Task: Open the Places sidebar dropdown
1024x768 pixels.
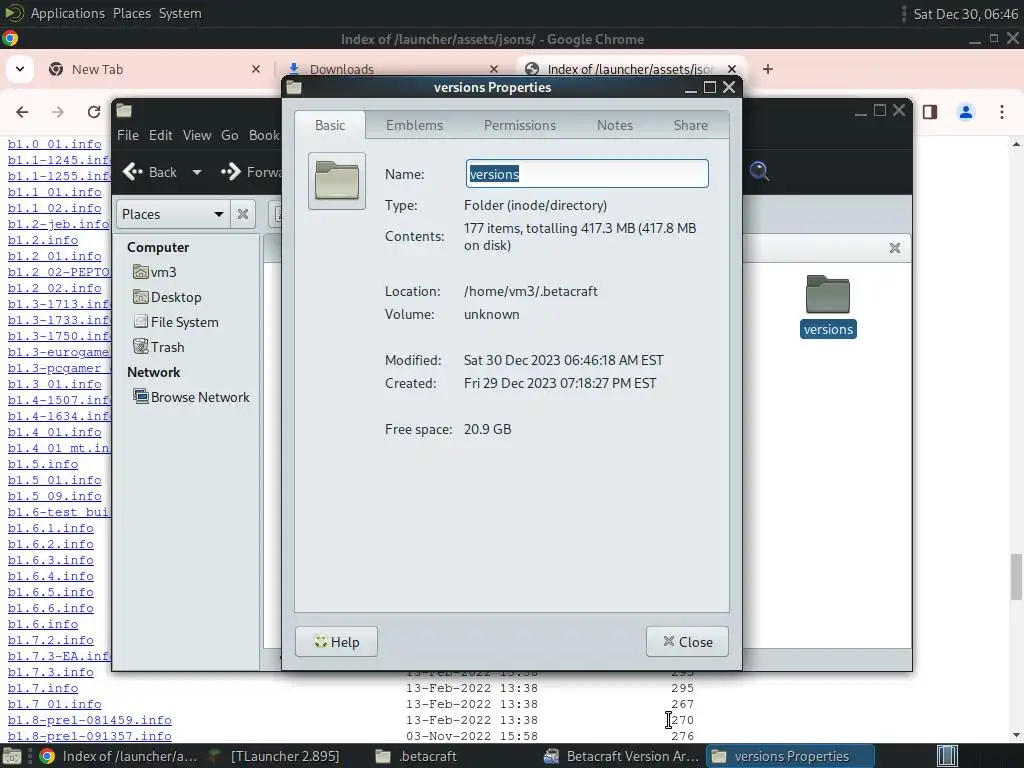Action: point(173,214)
